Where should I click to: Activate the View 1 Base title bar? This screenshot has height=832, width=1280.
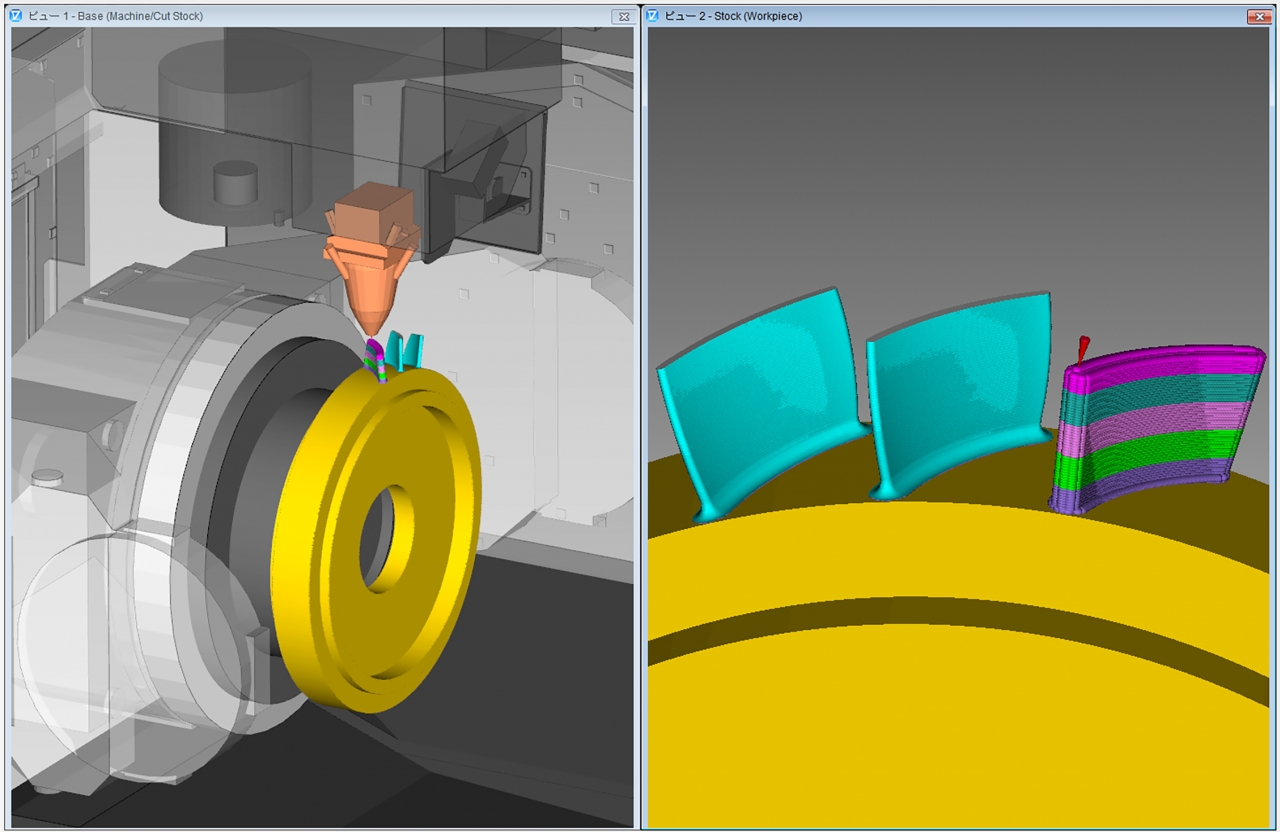click(300, 16)
